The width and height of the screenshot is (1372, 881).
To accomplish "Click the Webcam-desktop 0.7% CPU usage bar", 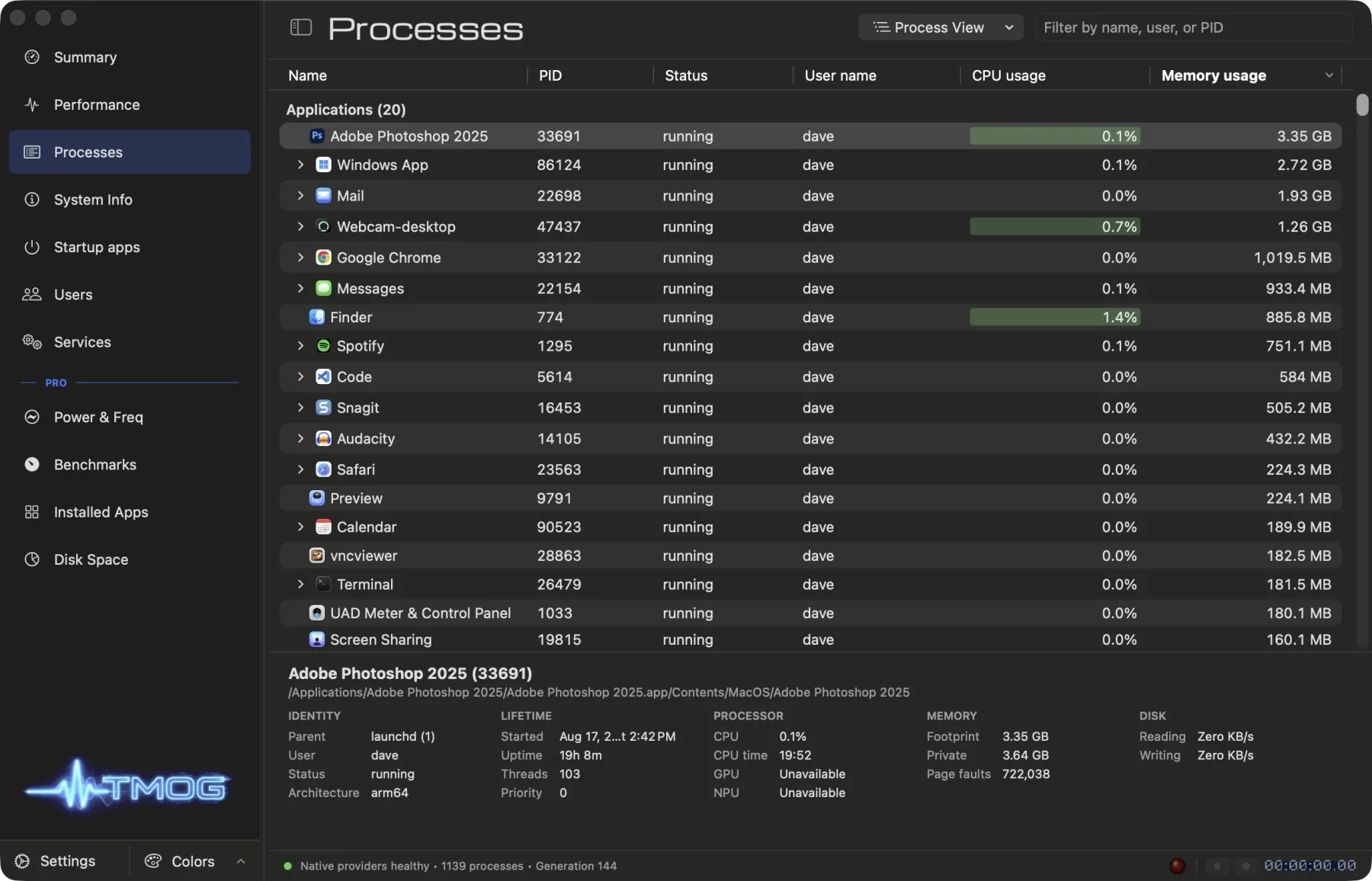I will 1055,226.
